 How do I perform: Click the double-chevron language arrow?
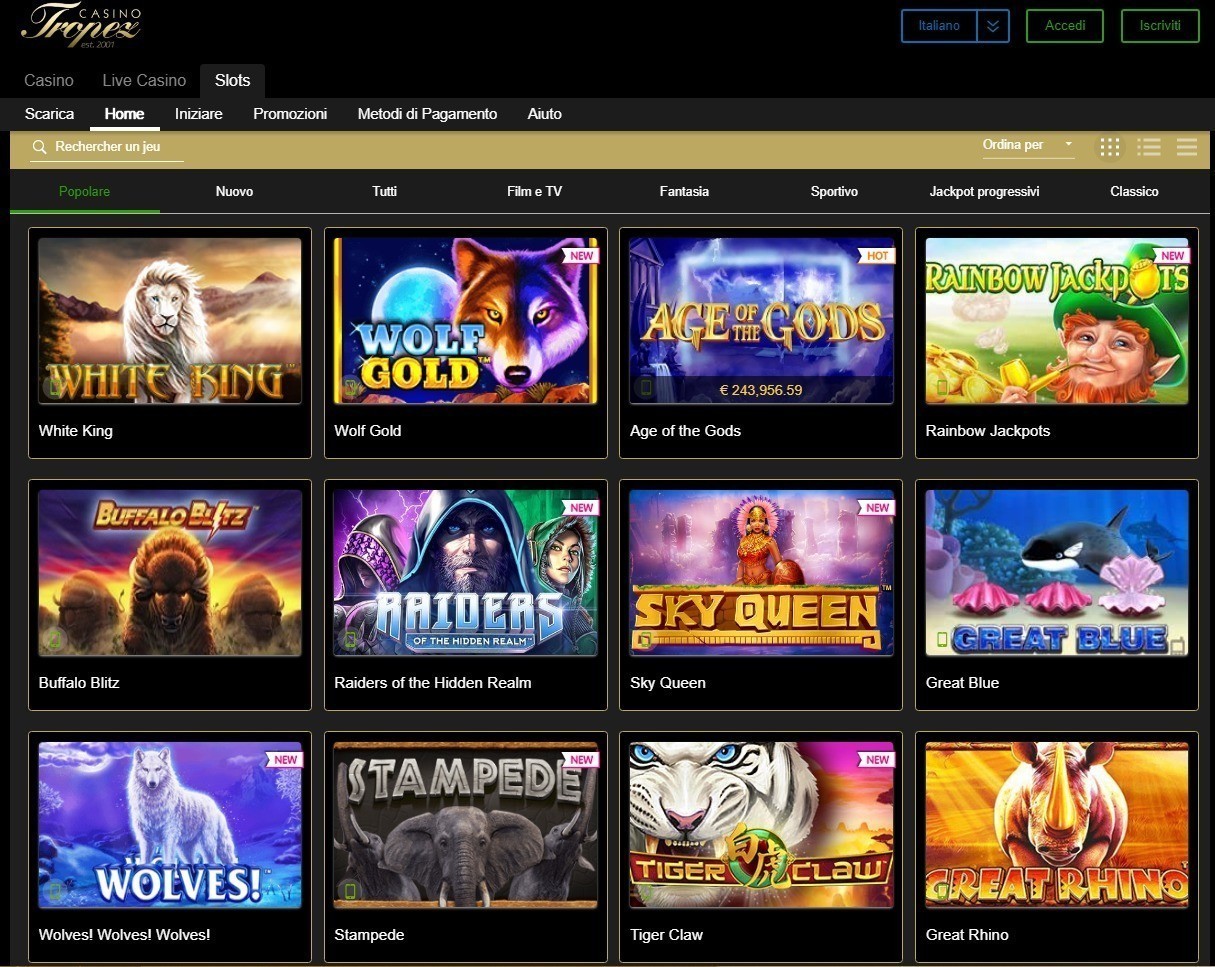click(x=992, y=26)
